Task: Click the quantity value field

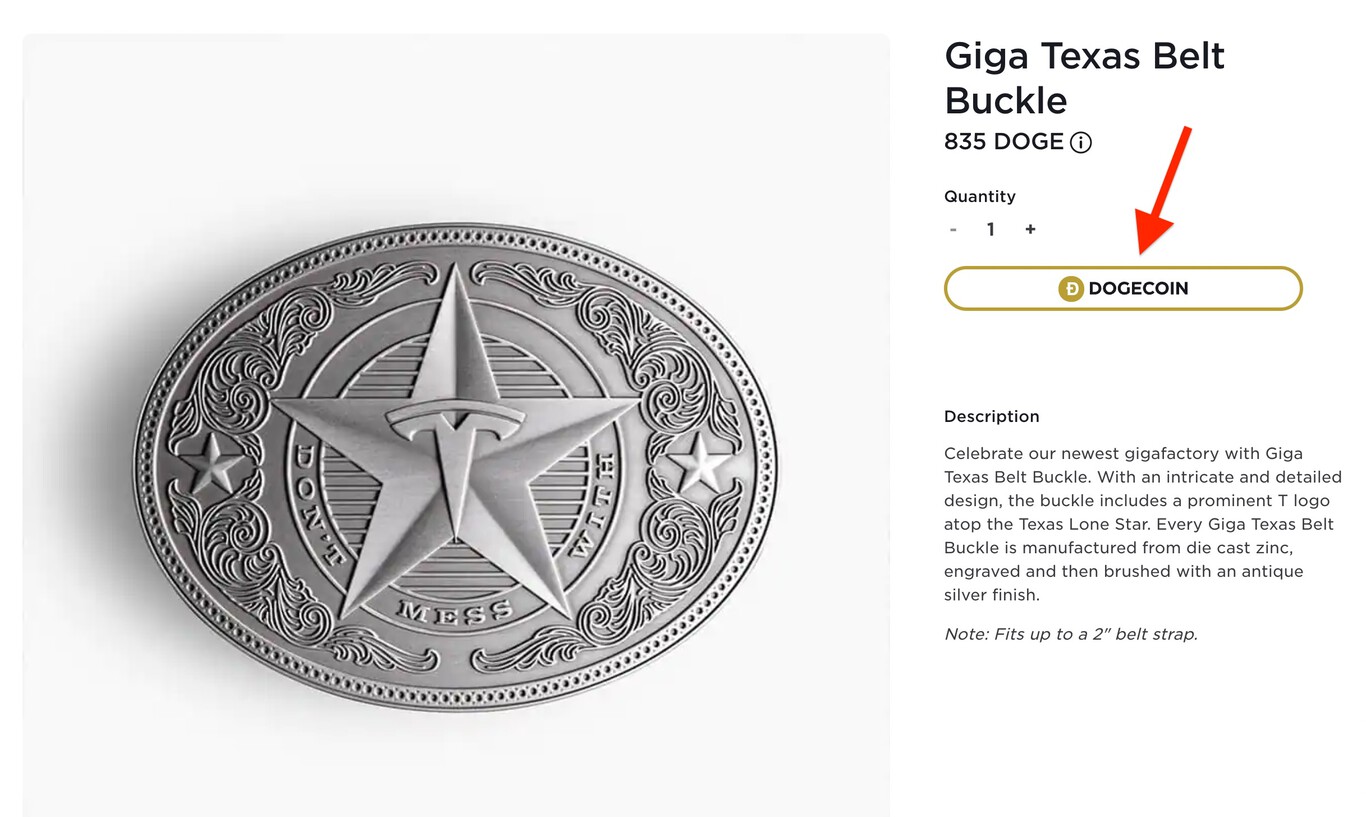Action: point(991,230)
